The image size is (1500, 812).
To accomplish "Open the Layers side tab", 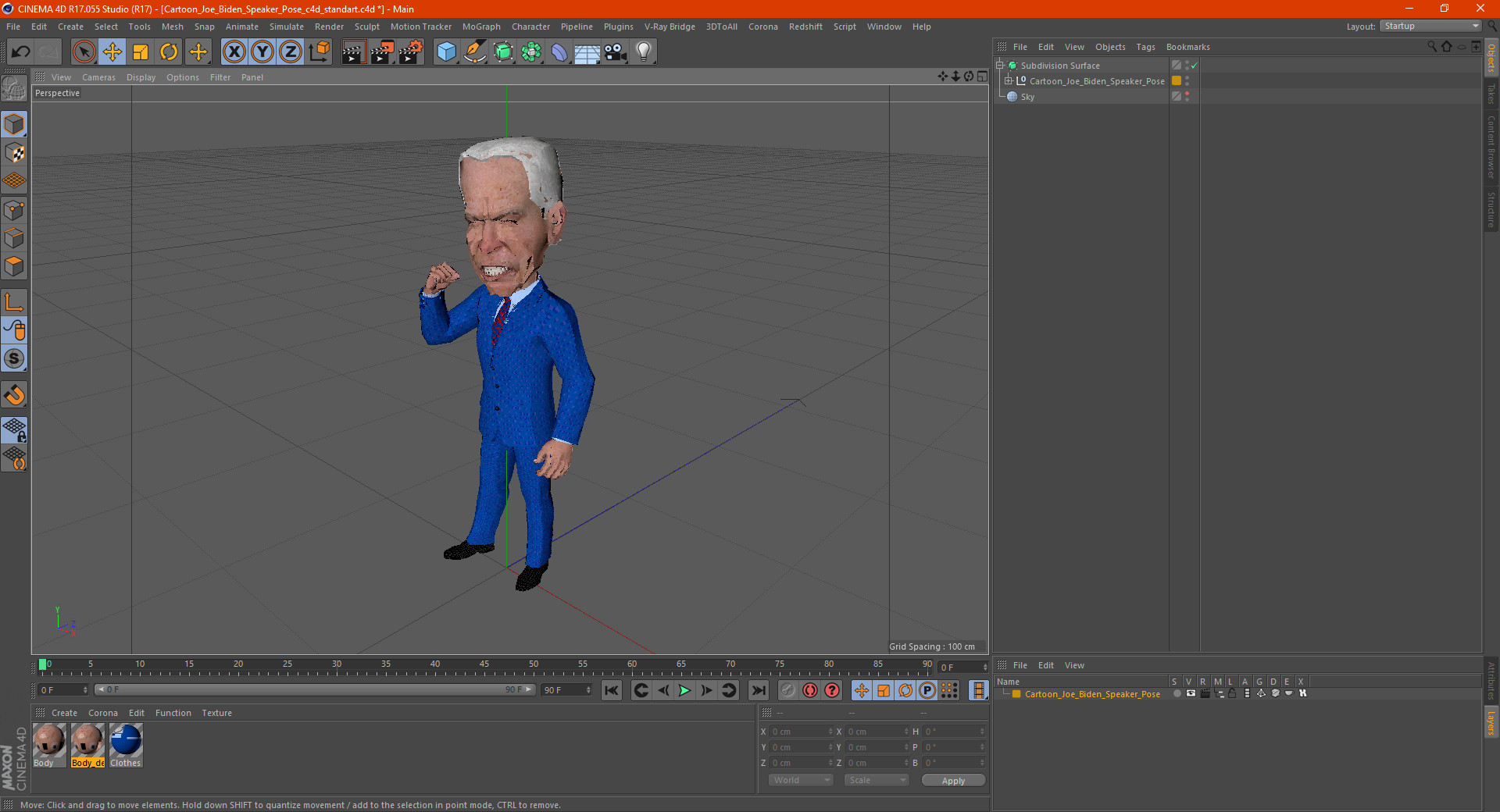I will [x=1491, y=722].
